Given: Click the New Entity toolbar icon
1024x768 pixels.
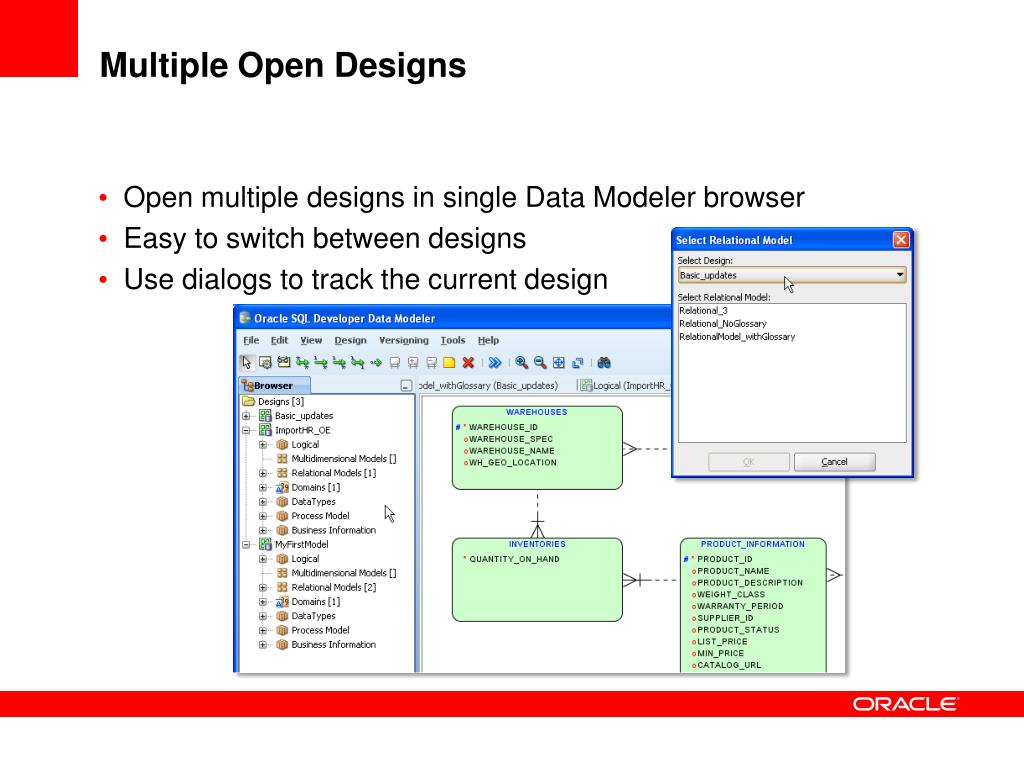Looking at the screenshot, I should click(x=264, y=362).
